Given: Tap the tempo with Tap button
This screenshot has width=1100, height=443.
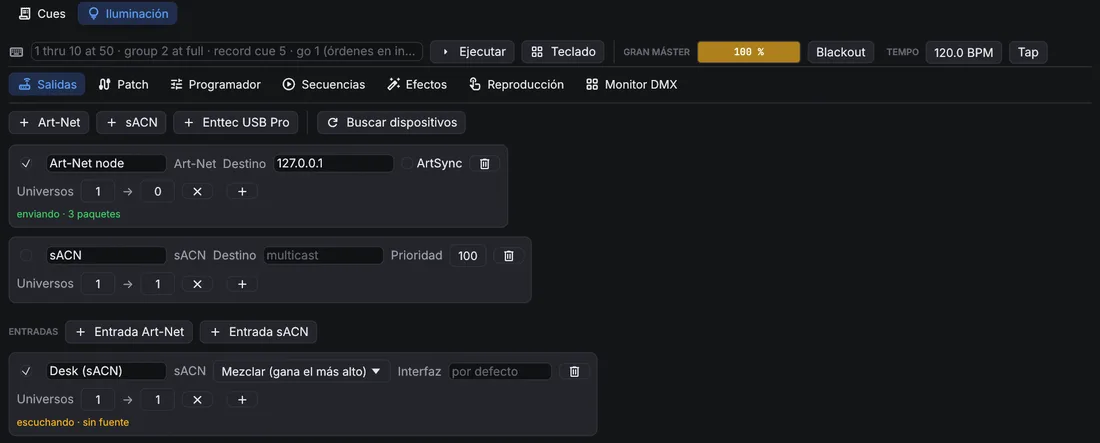Looking at the screenshot, I should click(x=1028, y=52).
